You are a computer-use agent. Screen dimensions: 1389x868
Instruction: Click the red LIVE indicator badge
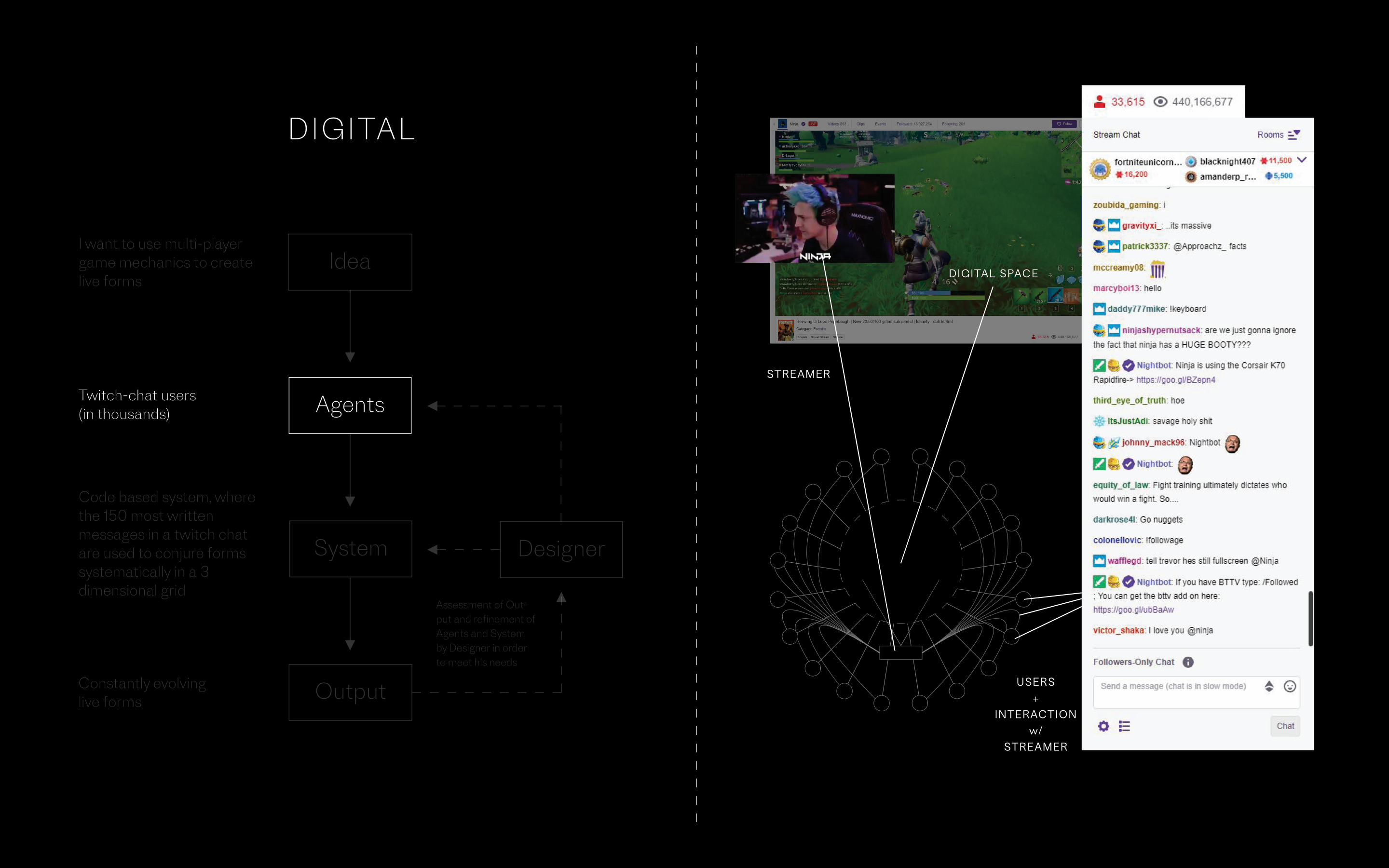tap(813, 124)
